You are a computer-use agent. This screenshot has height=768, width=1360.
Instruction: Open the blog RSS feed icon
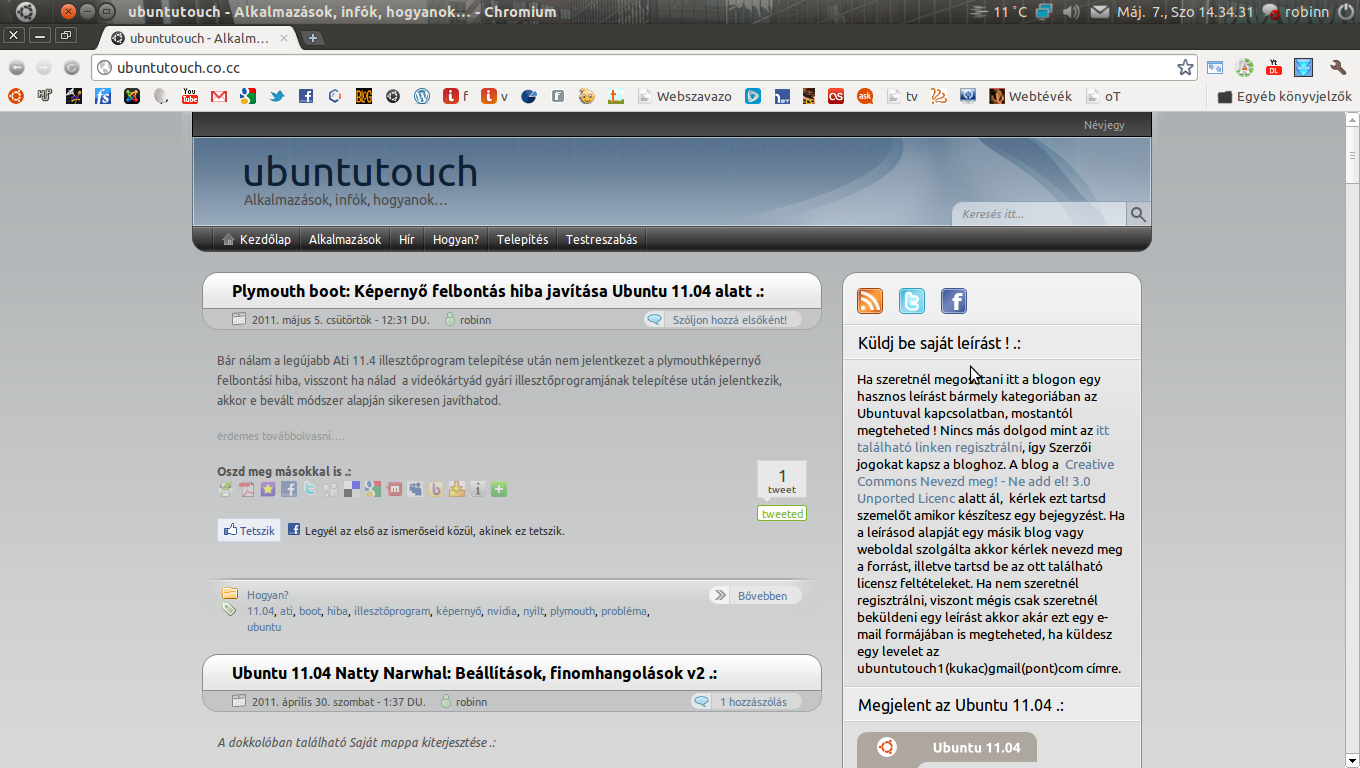click(x=870, y=301)
